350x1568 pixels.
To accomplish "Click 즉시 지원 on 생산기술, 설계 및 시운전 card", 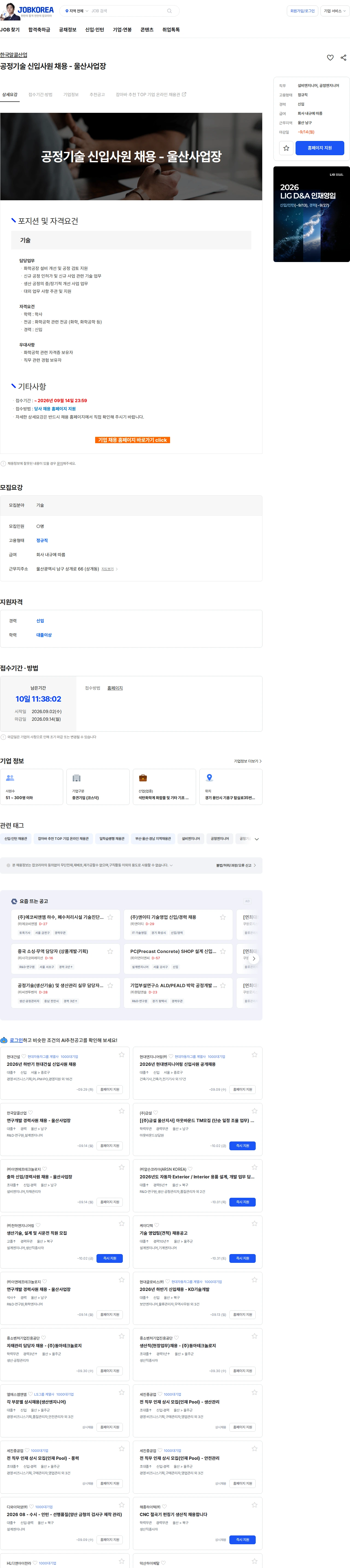I will coord(110,1258).
